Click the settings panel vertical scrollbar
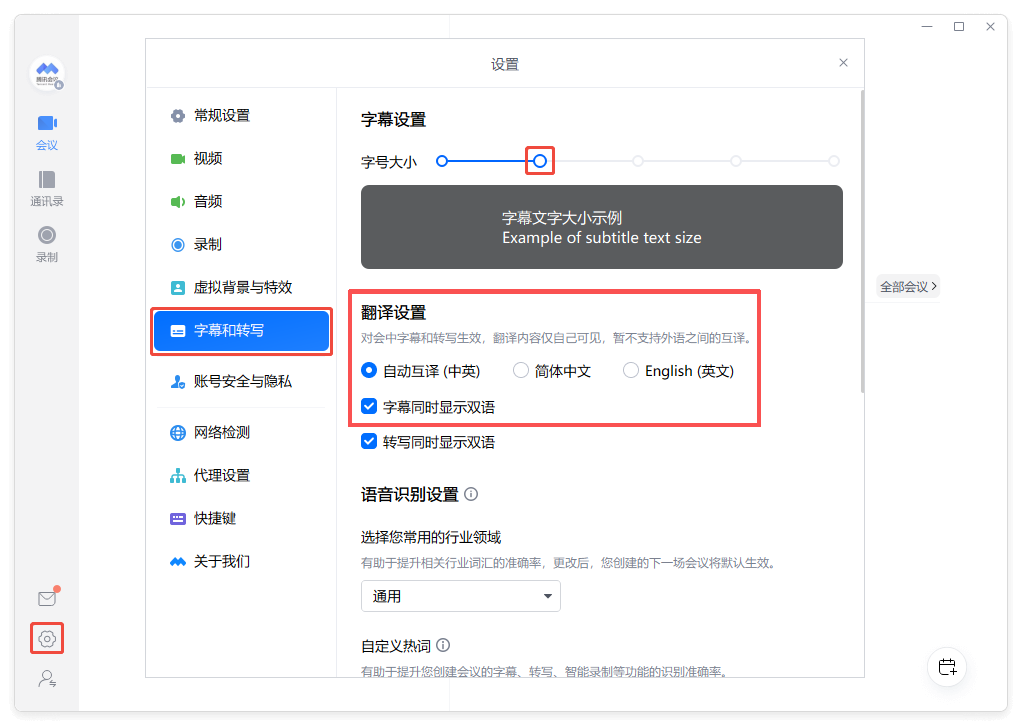The height and width of the screenshot is (726, 1022). (x=862, y=242)
